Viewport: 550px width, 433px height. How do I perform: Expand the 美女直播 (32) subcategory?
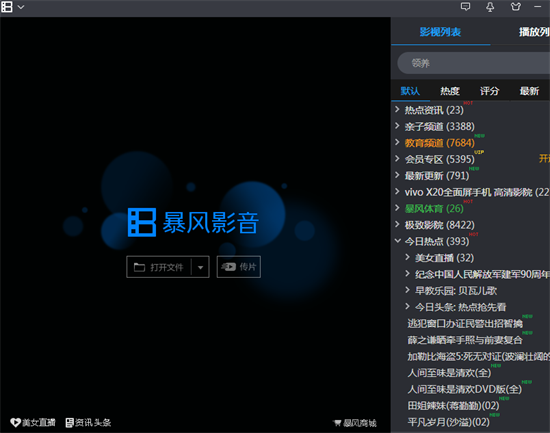(407, 257)
